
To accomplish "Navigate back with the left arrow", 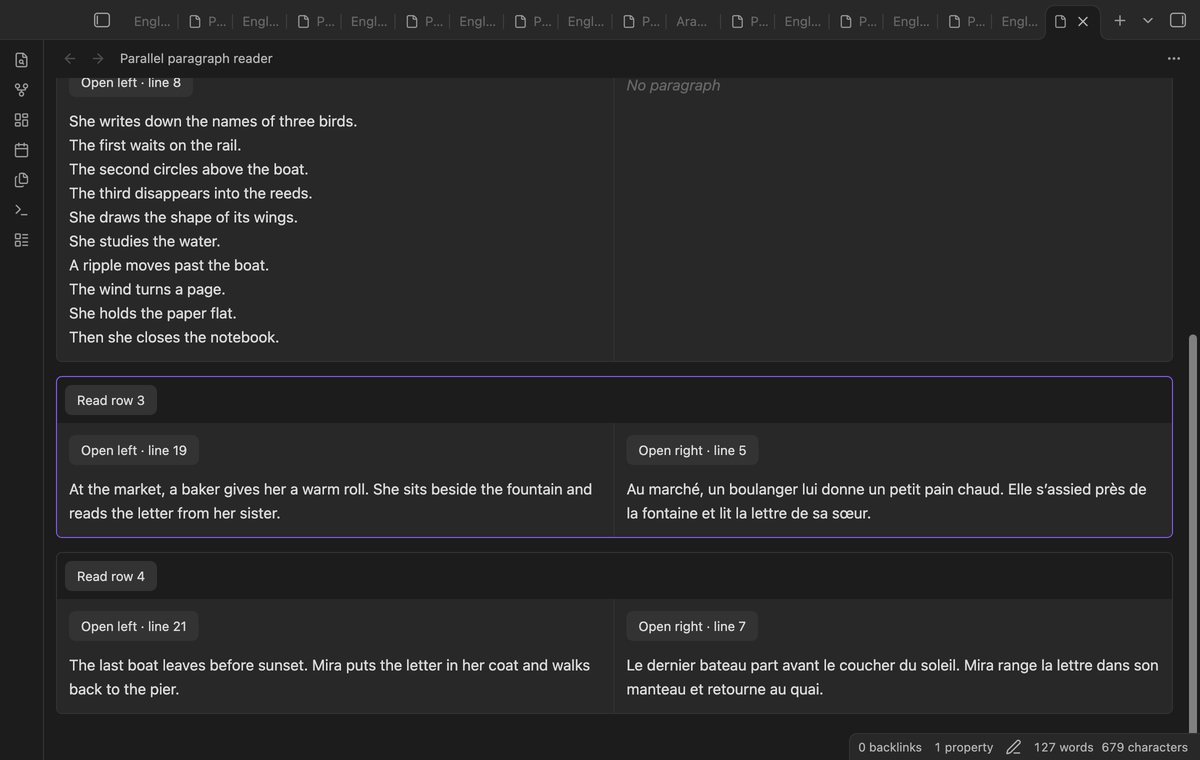I will point(70,58).
